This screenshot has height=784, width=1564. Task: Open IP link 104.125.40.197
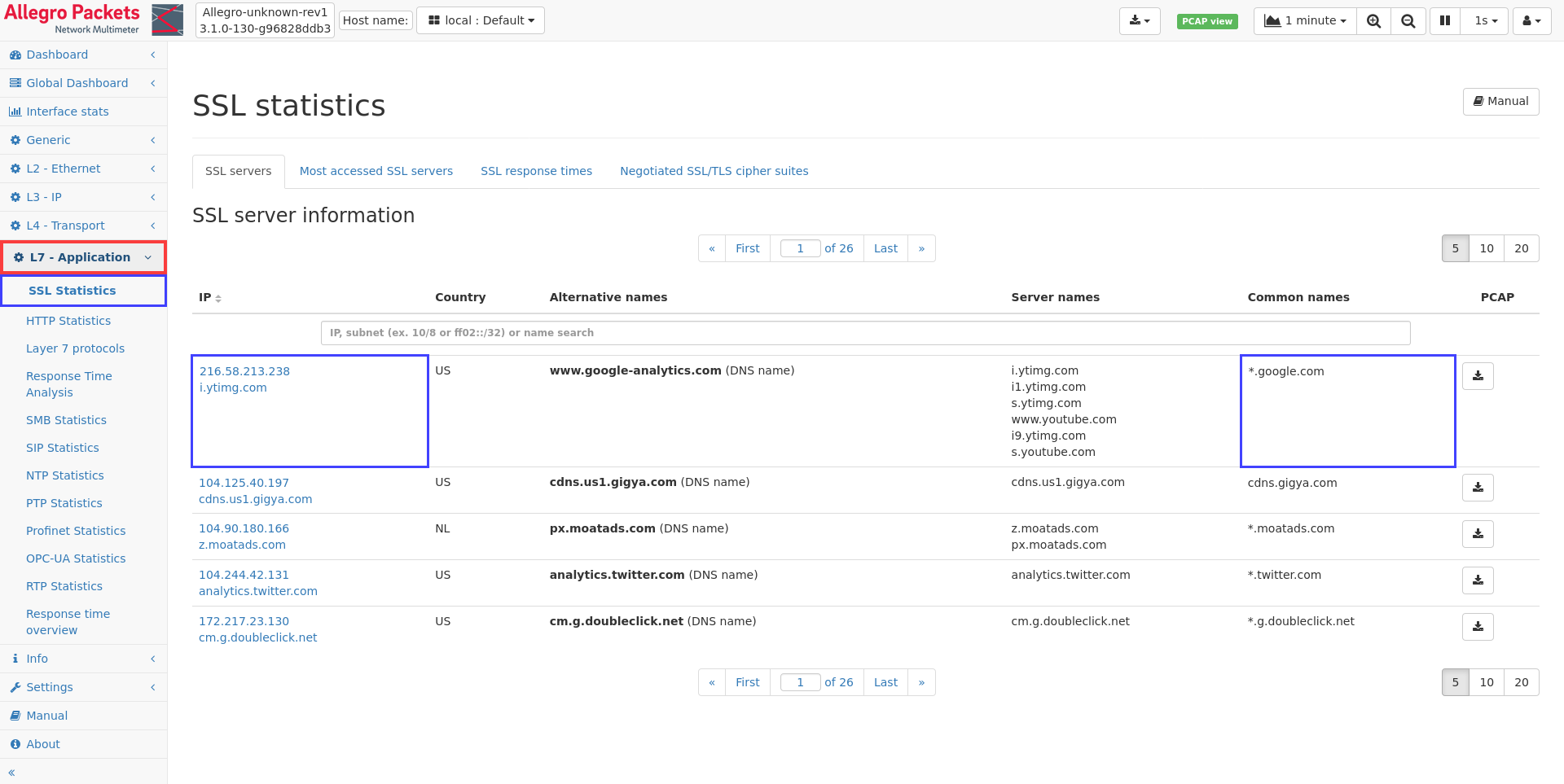tap(244, 483)
